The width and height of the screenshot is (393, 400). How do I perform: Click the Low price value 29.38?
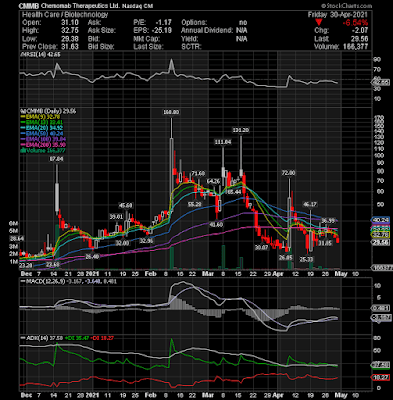click(x=70, y=39)
